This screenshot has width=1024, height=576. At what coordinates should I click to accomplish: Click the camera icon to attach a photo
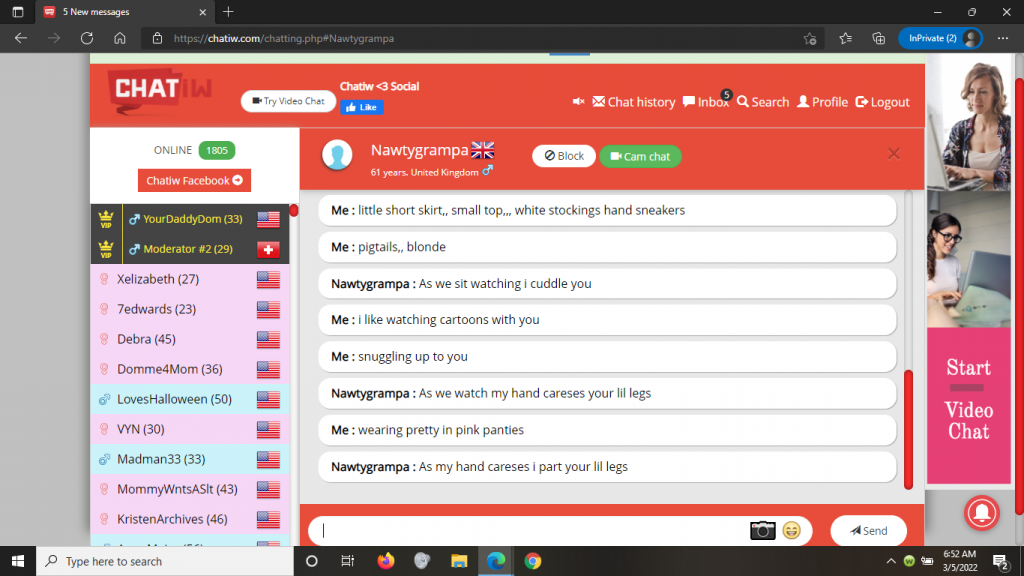coord(763,530)
